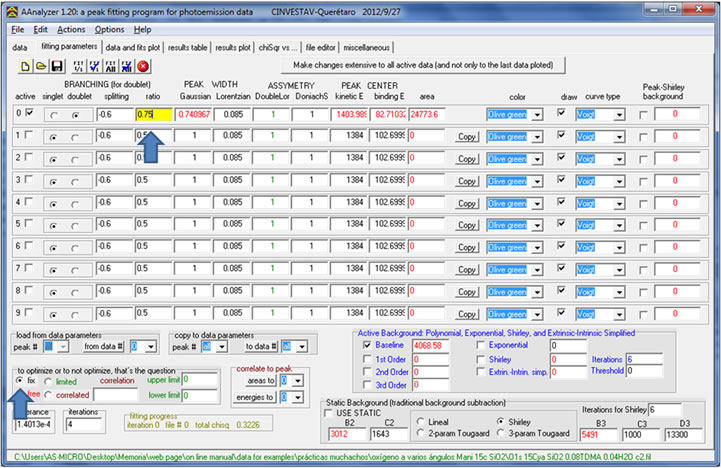Open the Actions menu
Viewport: 721px width, 468px height.
71,30
